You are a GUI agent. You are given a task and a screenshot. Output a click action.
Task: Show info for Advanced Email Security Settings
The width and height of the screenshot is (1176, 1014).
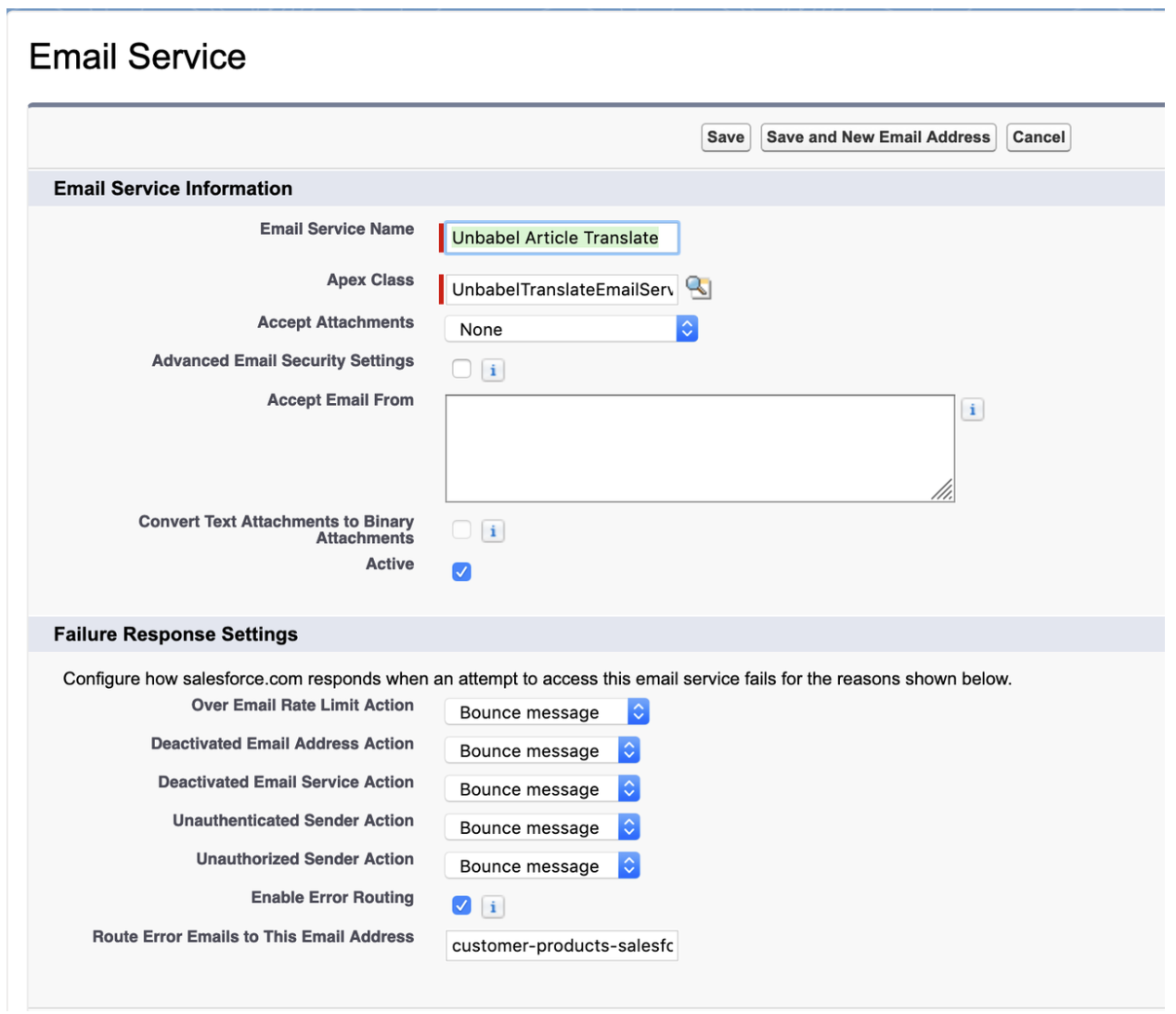tap(493, 370)
